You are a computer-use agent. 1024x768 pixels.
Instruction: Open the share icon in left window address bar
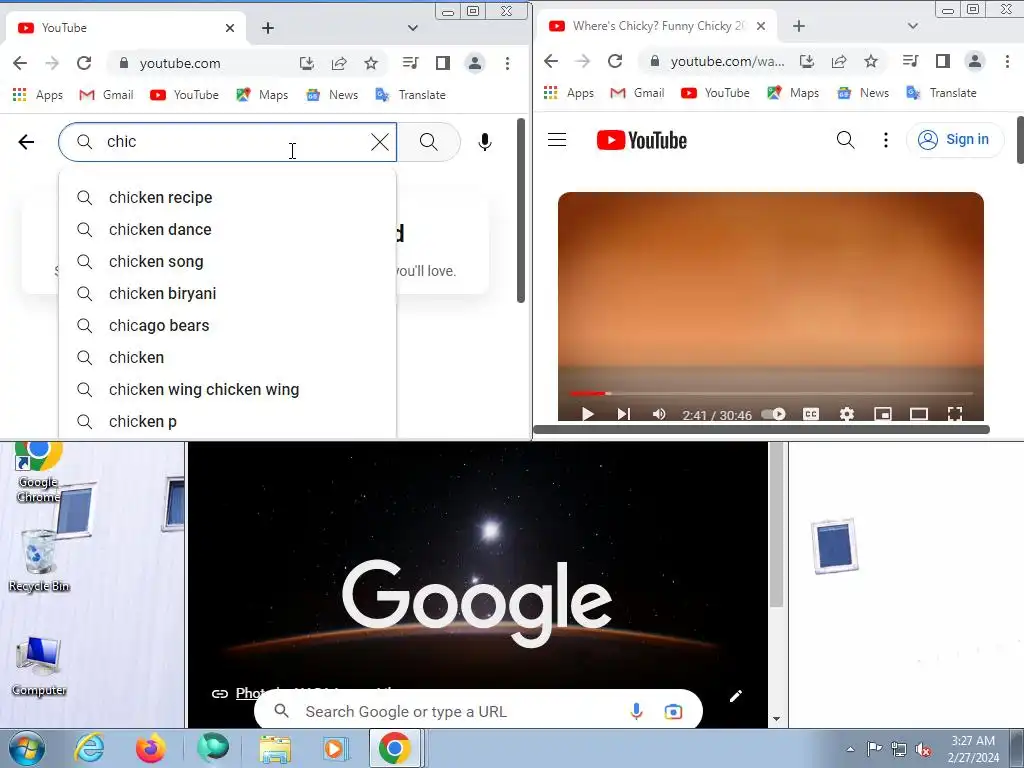coord(339,63)
